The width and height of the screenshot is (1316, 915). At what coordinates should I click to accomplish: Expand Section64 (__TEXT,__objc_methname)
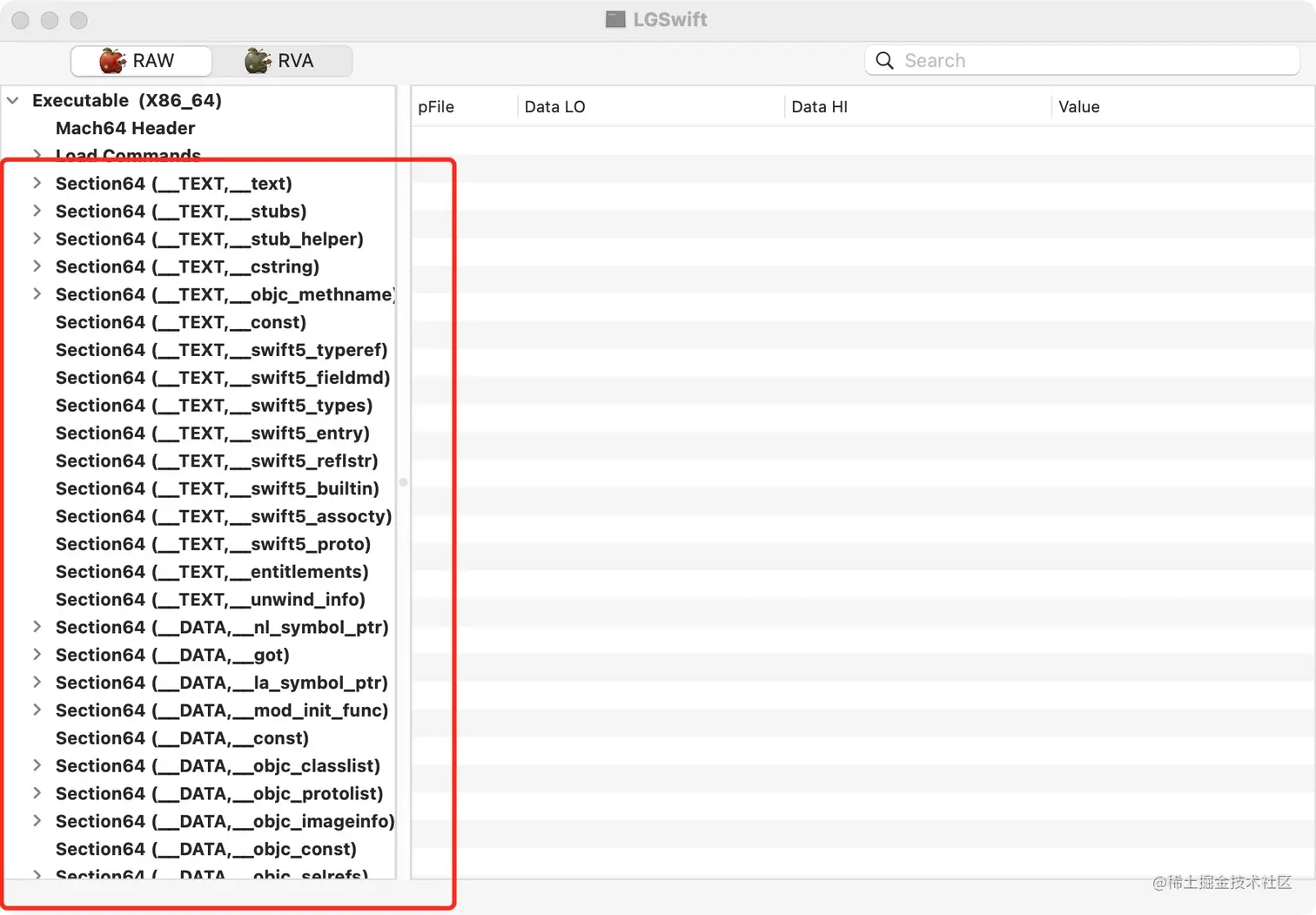click(37, 294)
